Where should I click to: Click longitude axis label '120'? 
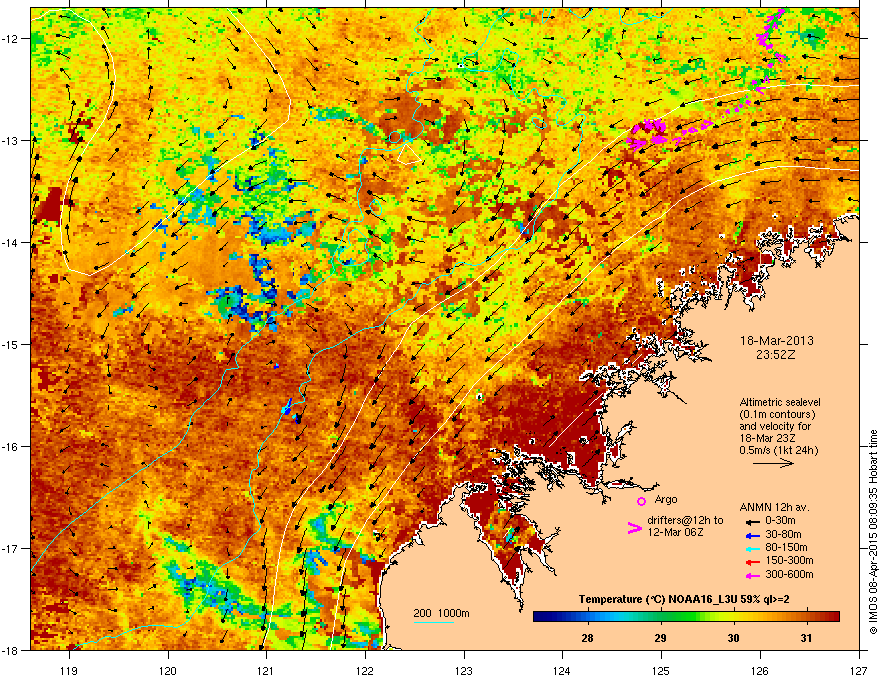[x=168, y=670]
